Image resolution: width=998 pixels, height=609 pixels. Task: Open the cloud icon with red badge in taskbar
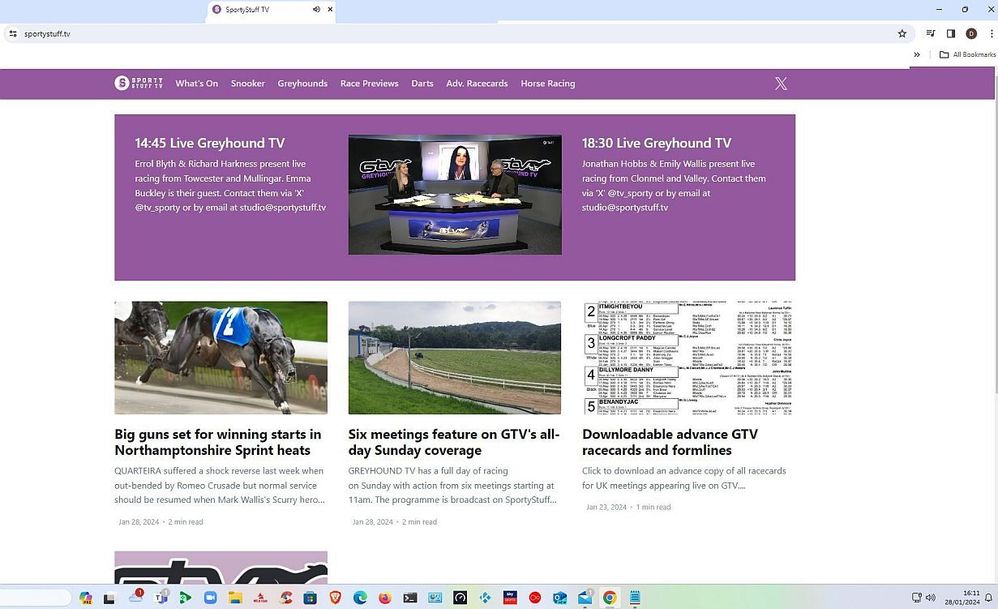136,597
